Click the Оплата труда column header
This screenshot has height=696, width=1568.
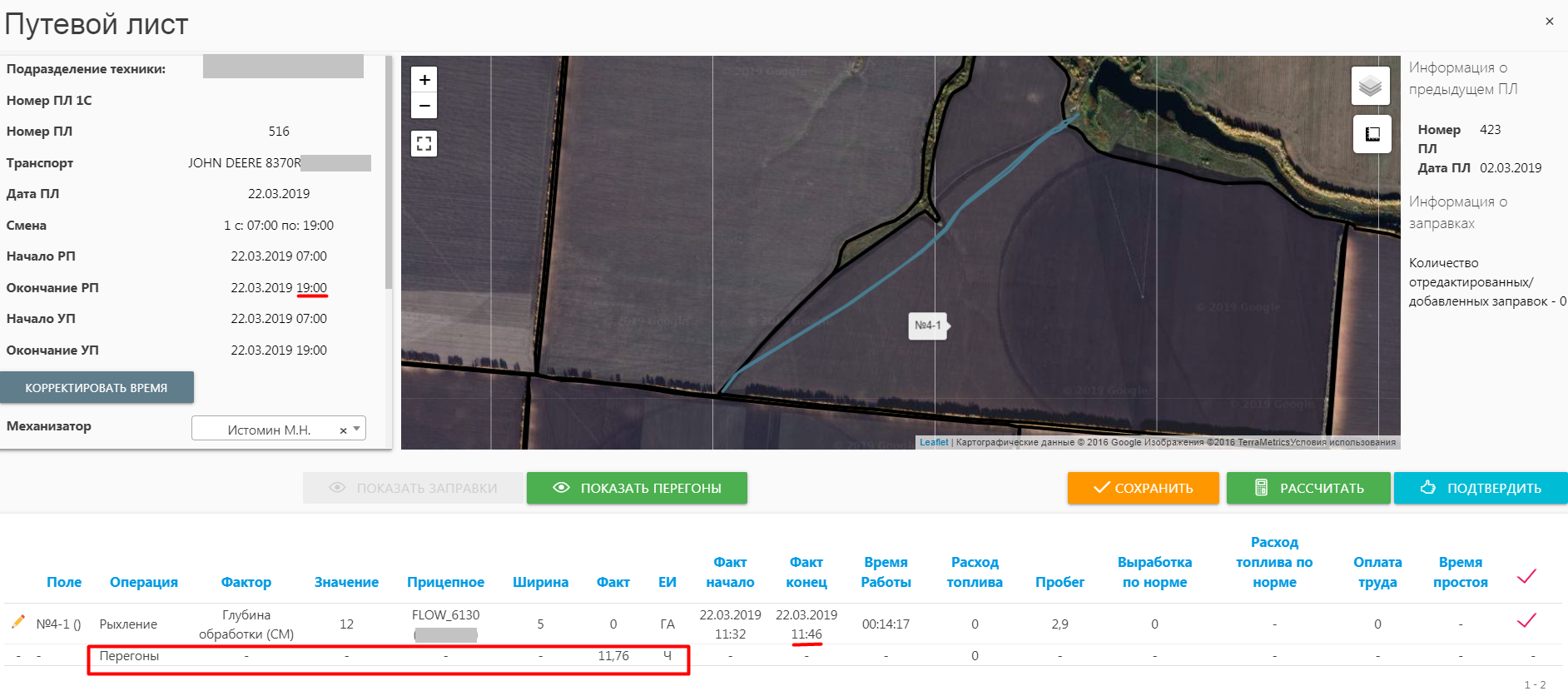tap(1377, 572)
